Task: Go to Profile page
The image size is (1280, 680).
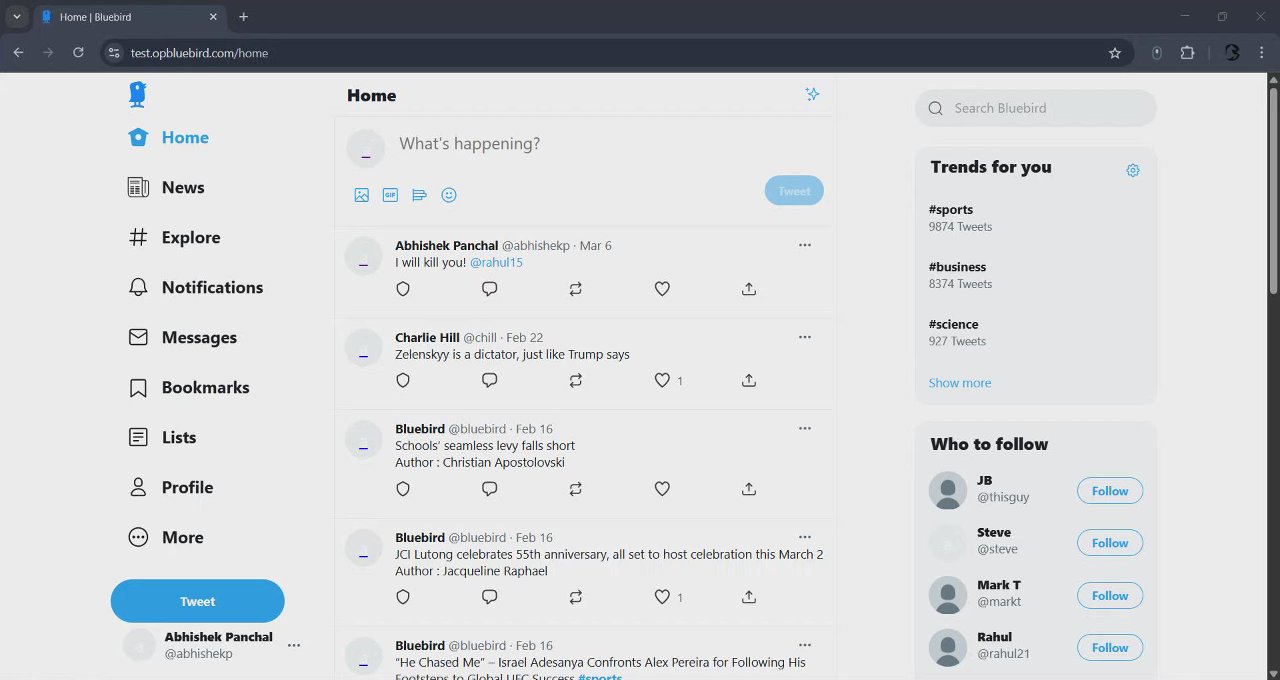Action: coord(170,488)
